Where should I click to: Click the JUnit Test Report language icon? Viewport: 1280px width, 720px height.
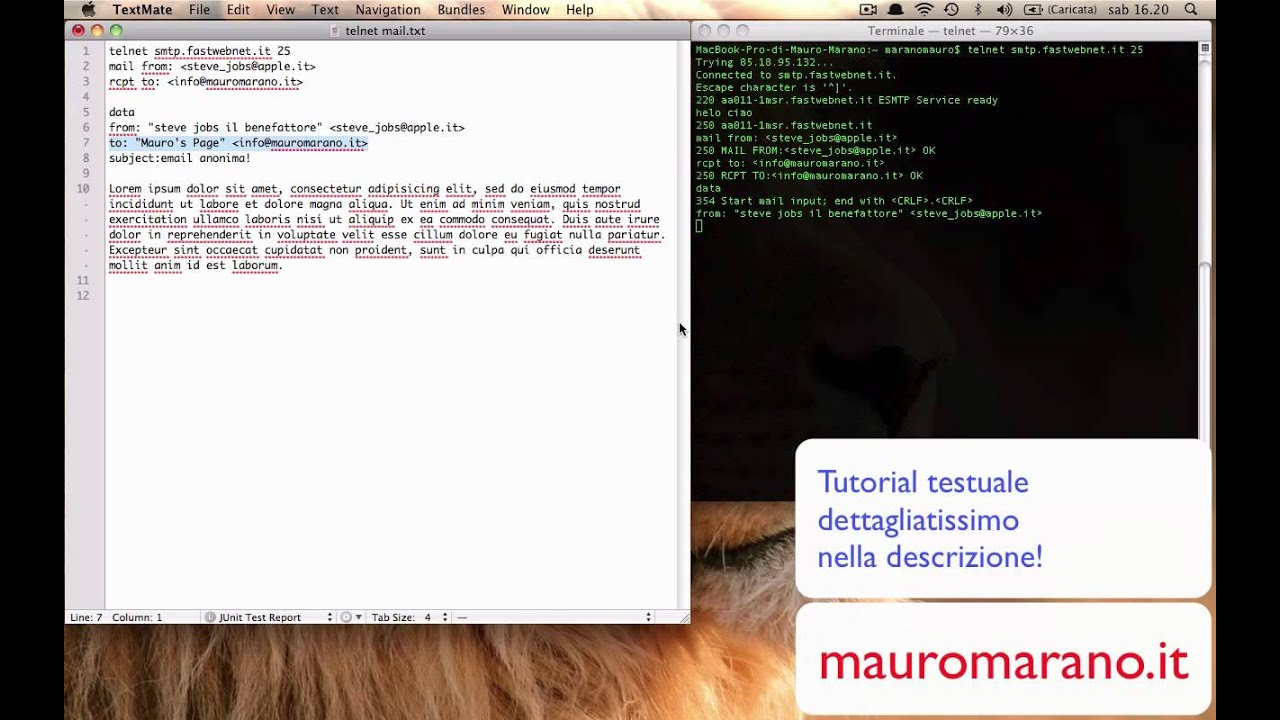point(211,617)
